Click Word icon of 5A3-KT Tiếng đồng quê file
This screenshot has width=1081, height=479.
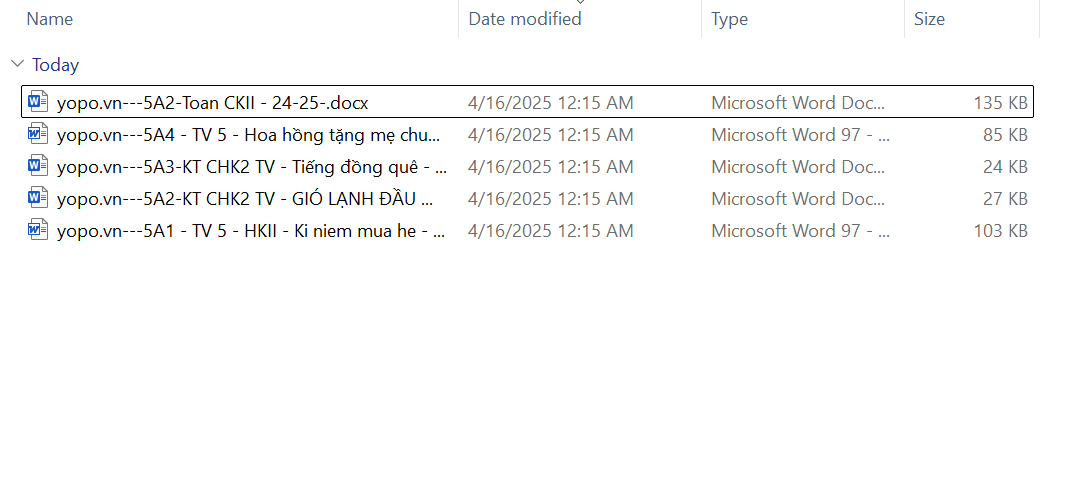tap(38, 166)
